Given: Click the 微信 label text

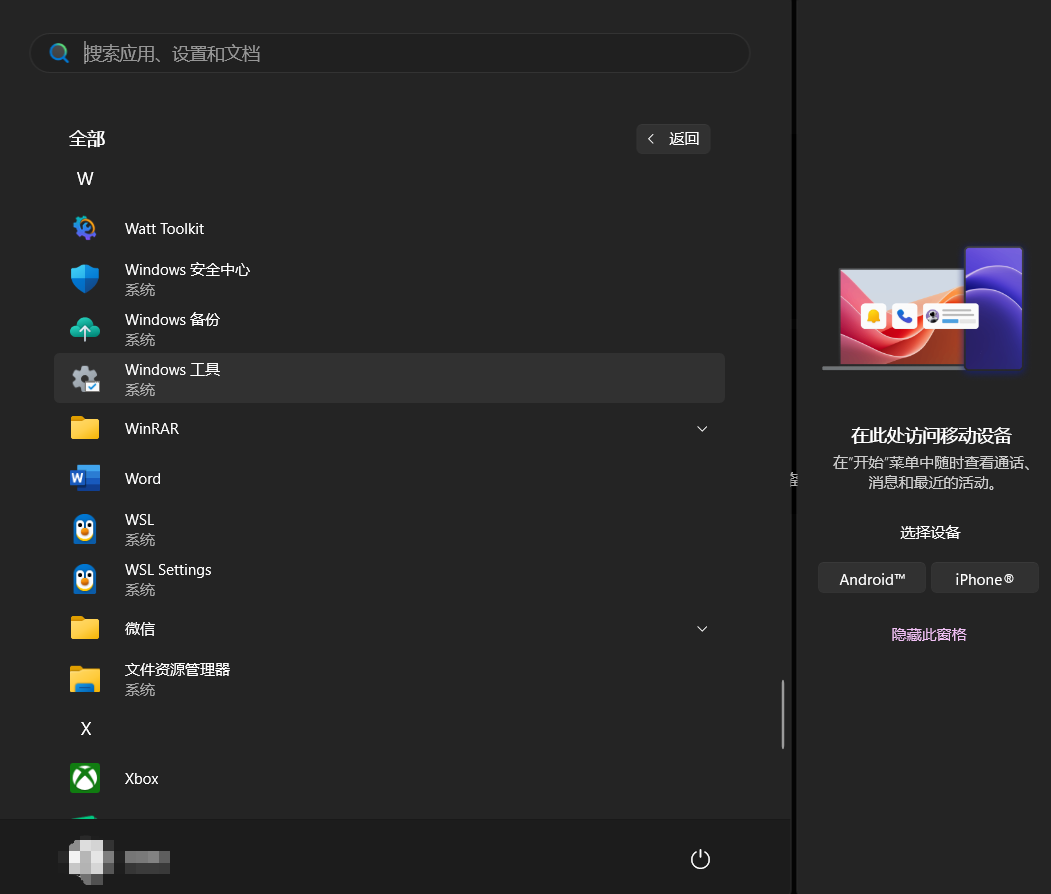Looking at the screenshot, I should click(x=139, y=629).
